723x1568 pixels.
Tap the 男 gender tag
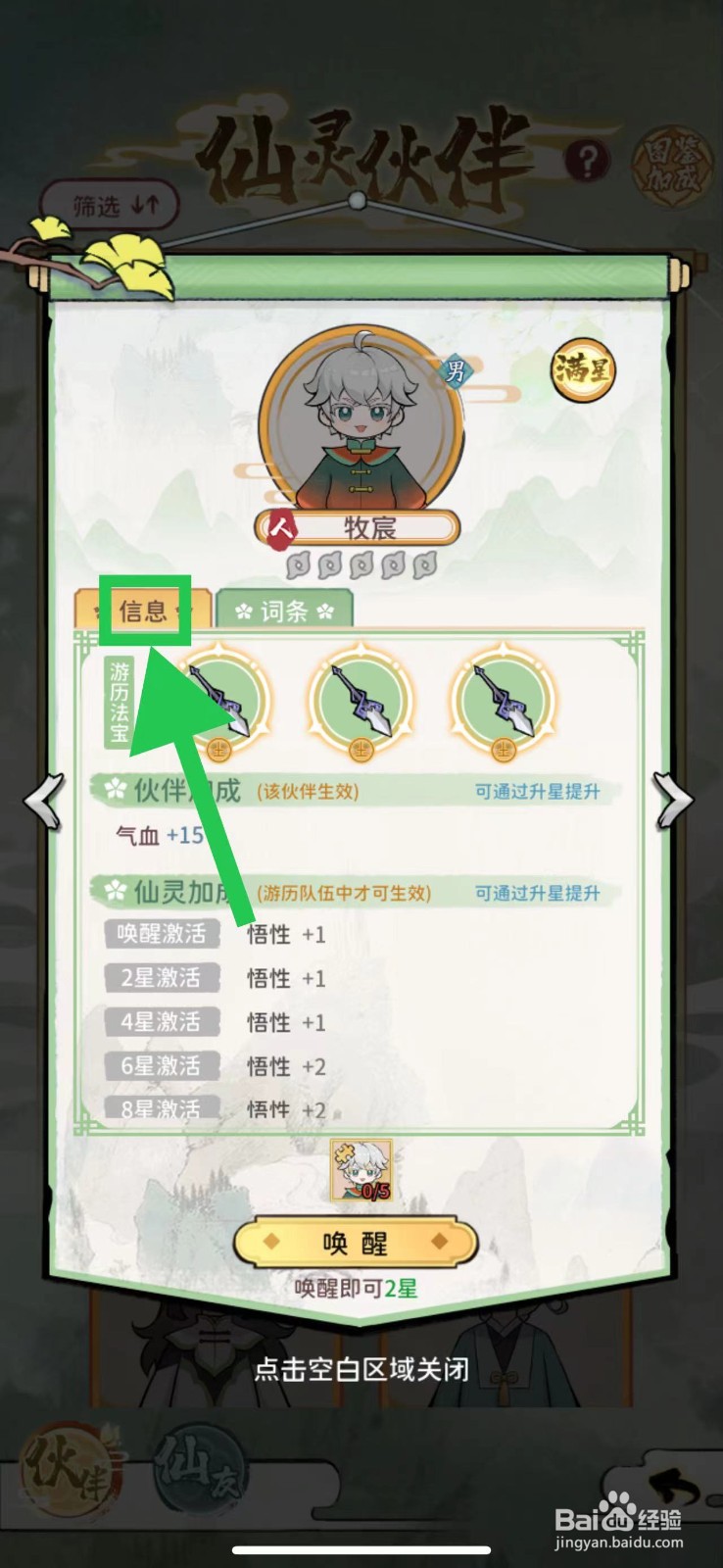456,371
